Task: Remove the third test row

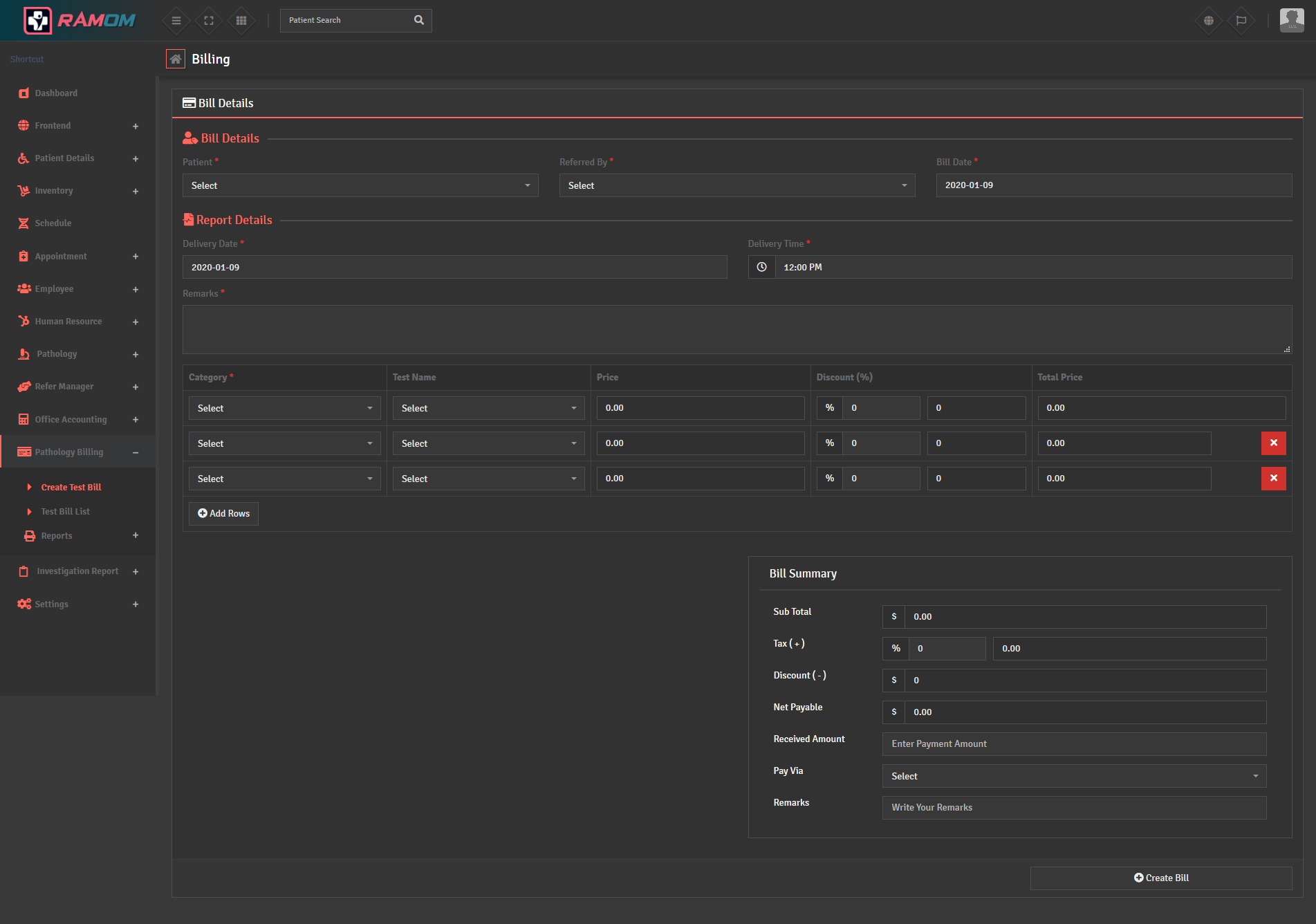Action: pyautogui.click(x=1273, y=478)
